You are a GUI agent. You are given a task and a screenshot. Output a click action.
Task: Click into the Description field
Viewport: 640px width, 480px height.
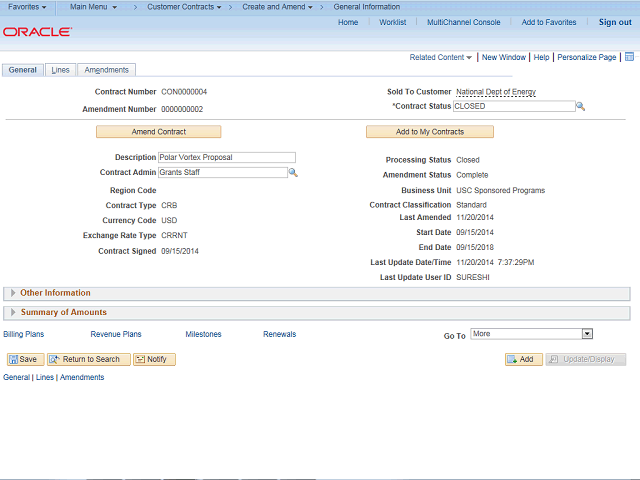[x=227, y=157]
